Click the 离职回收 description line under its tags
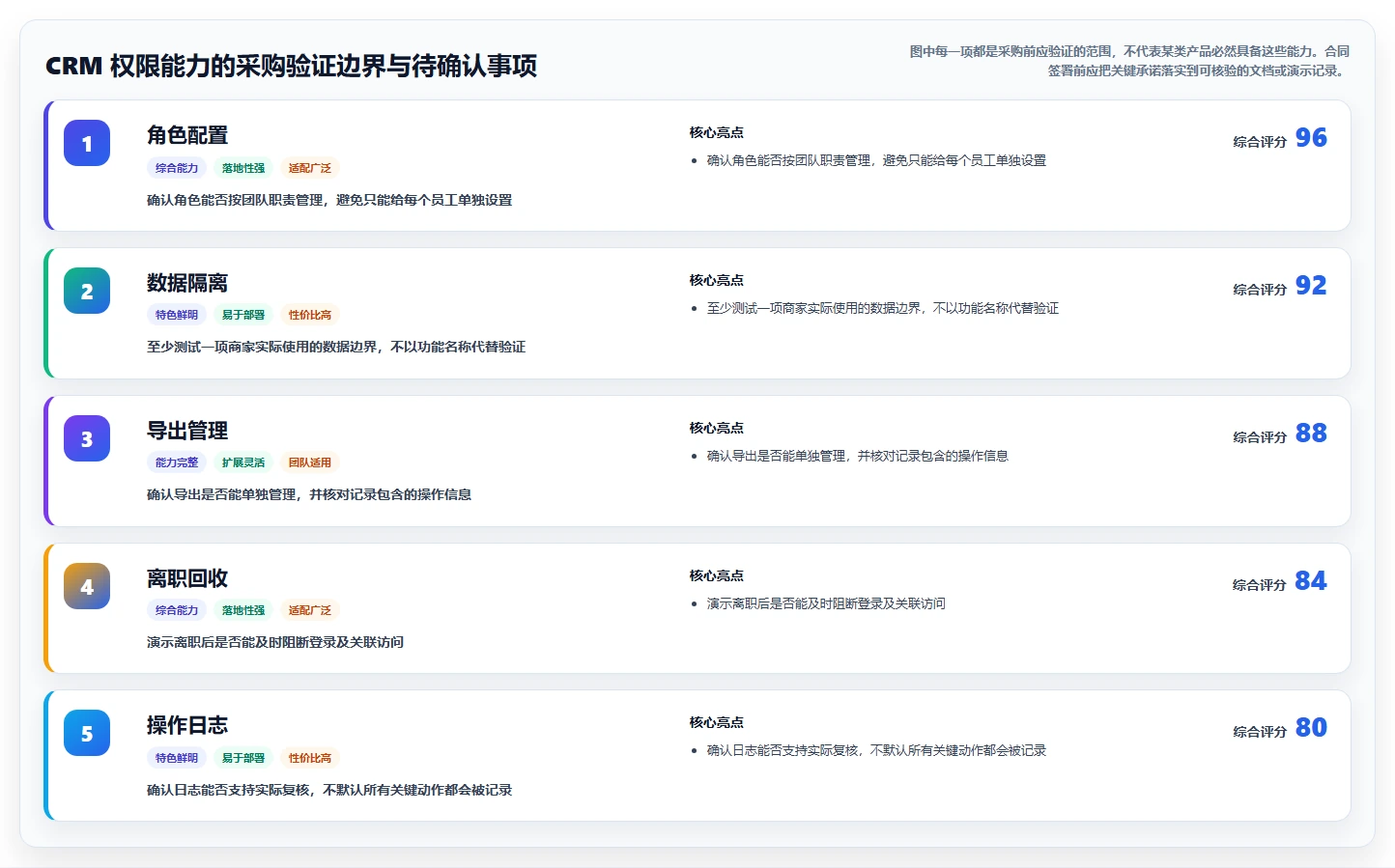Screen dimensions: 1395x868 pyautogui.click(x=275, y=642)
